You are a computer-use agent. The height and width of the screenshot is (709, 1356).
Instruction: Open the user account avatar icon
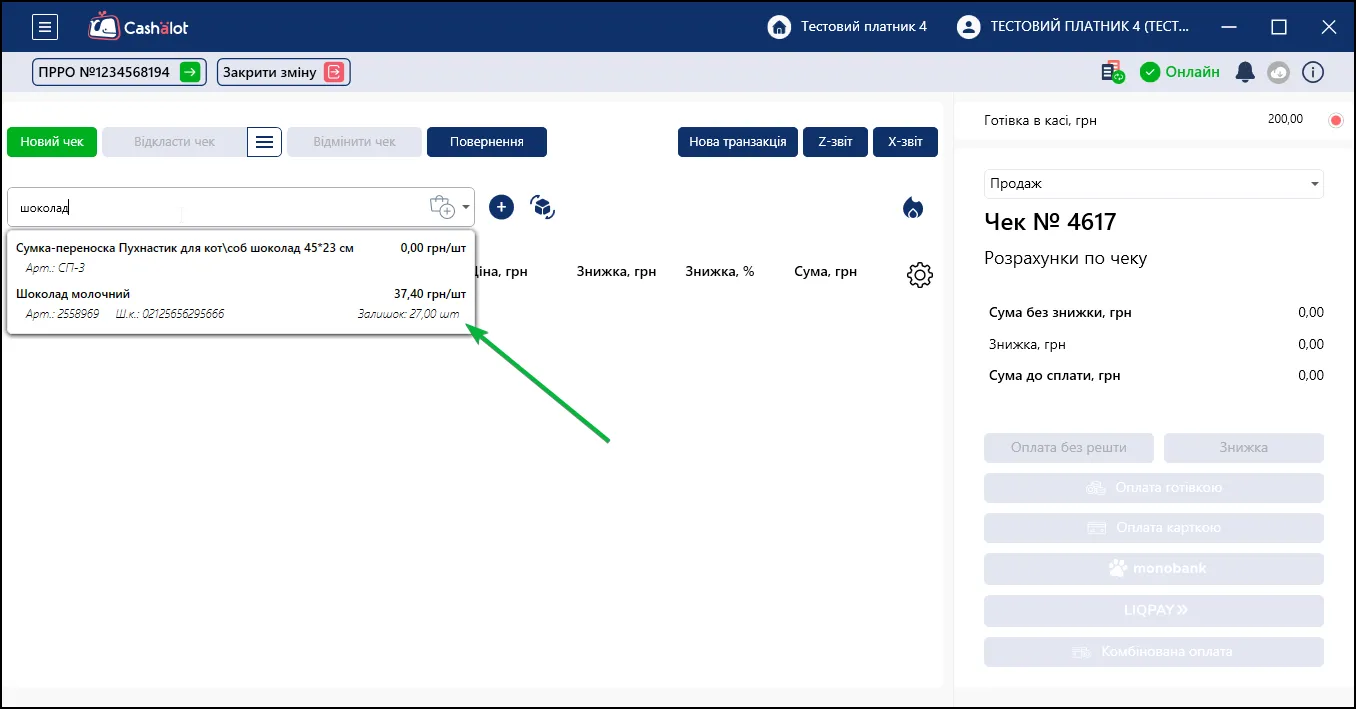[968, 27]
